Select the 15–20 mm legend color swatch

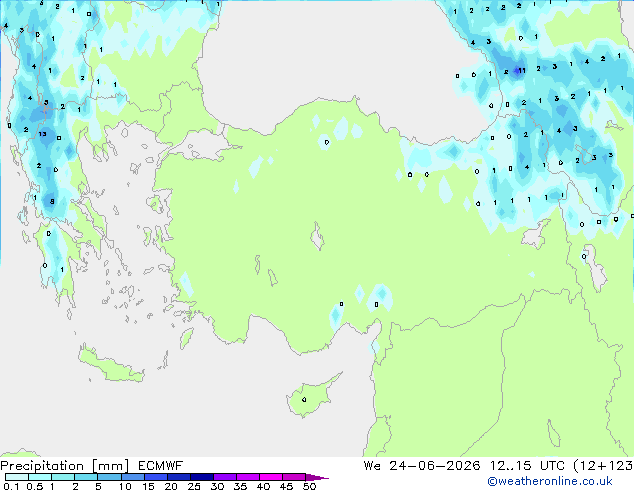(155, 477)
